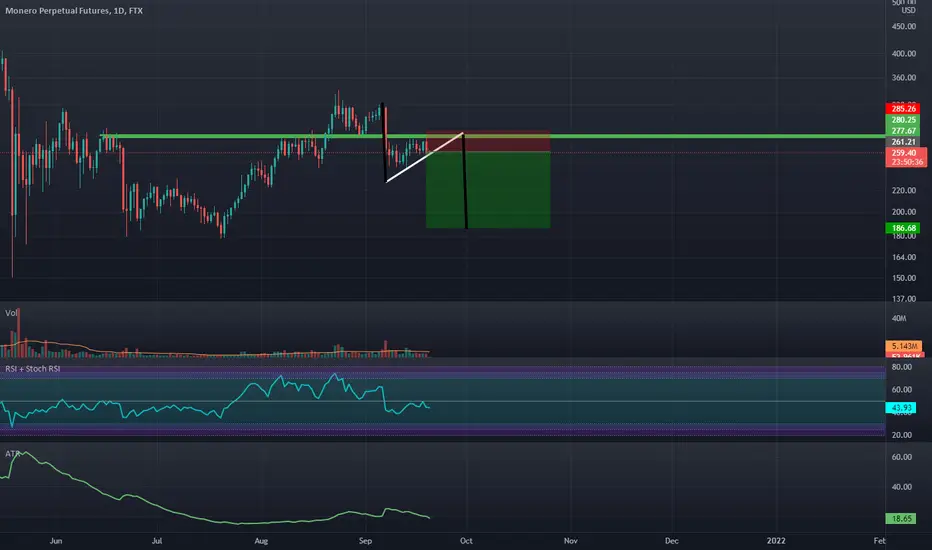
Task: Select the black drop line near Sep
Action: pyautogui.click(x=384, y=143)
